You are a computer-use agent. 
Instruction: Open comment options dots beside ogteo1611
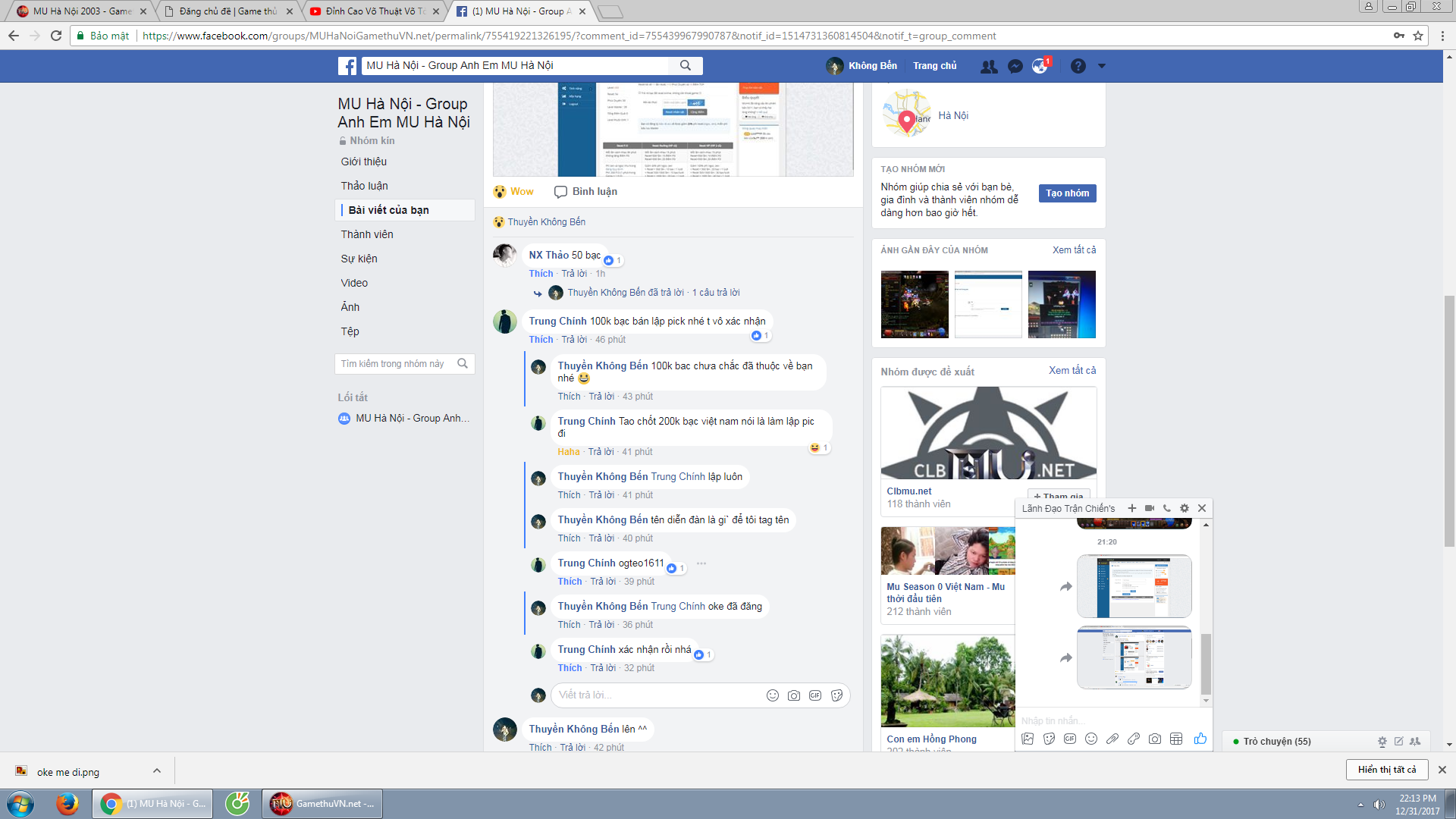[701, 563]
